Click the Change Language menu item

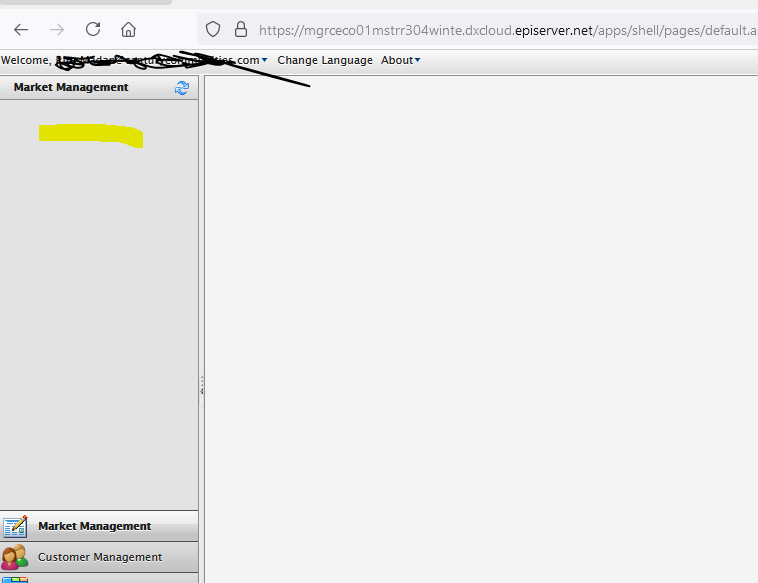tap(325, 61)
